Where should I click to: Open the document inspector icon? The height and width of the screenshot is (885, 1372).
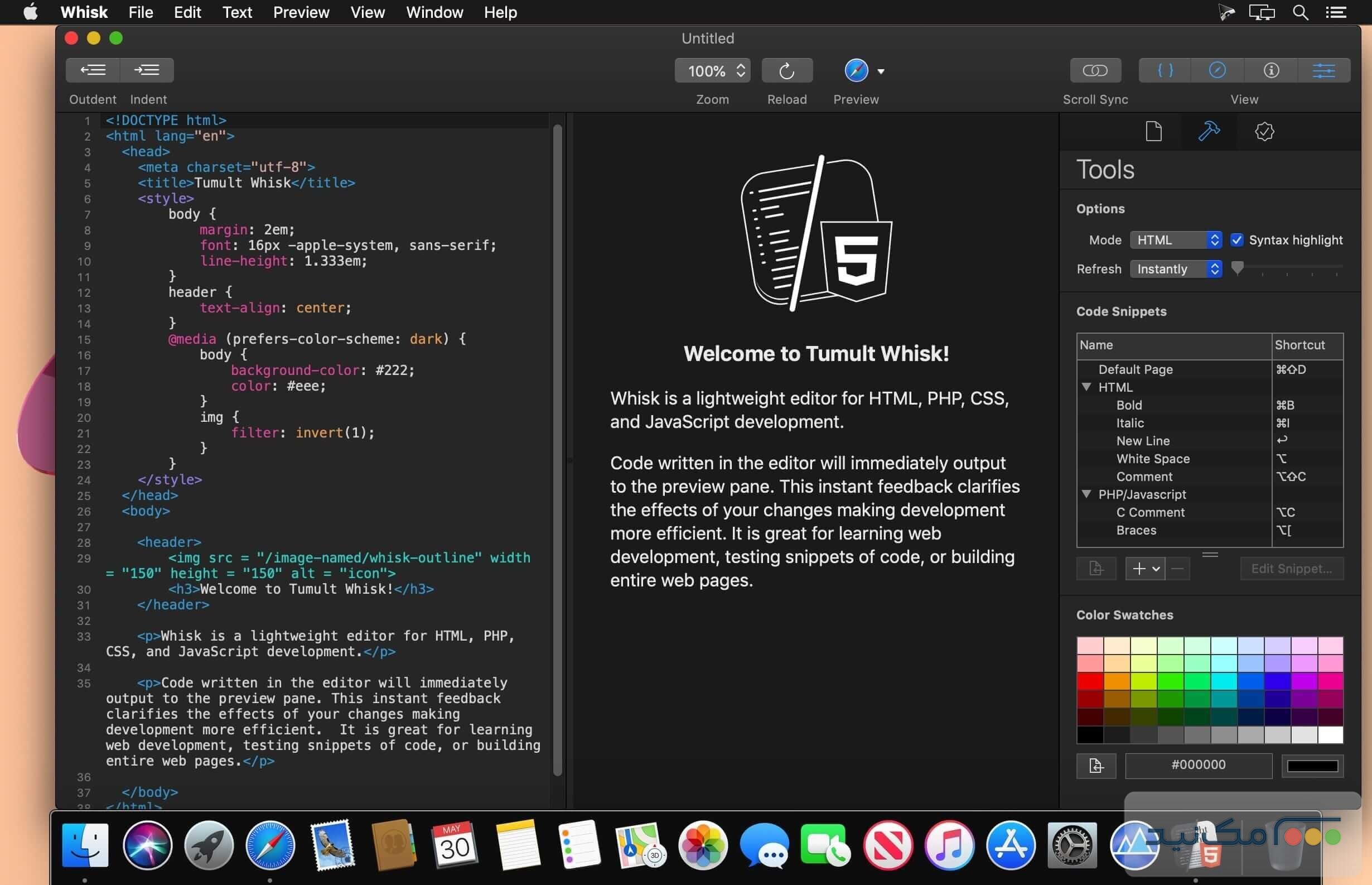pos(1154,131)
